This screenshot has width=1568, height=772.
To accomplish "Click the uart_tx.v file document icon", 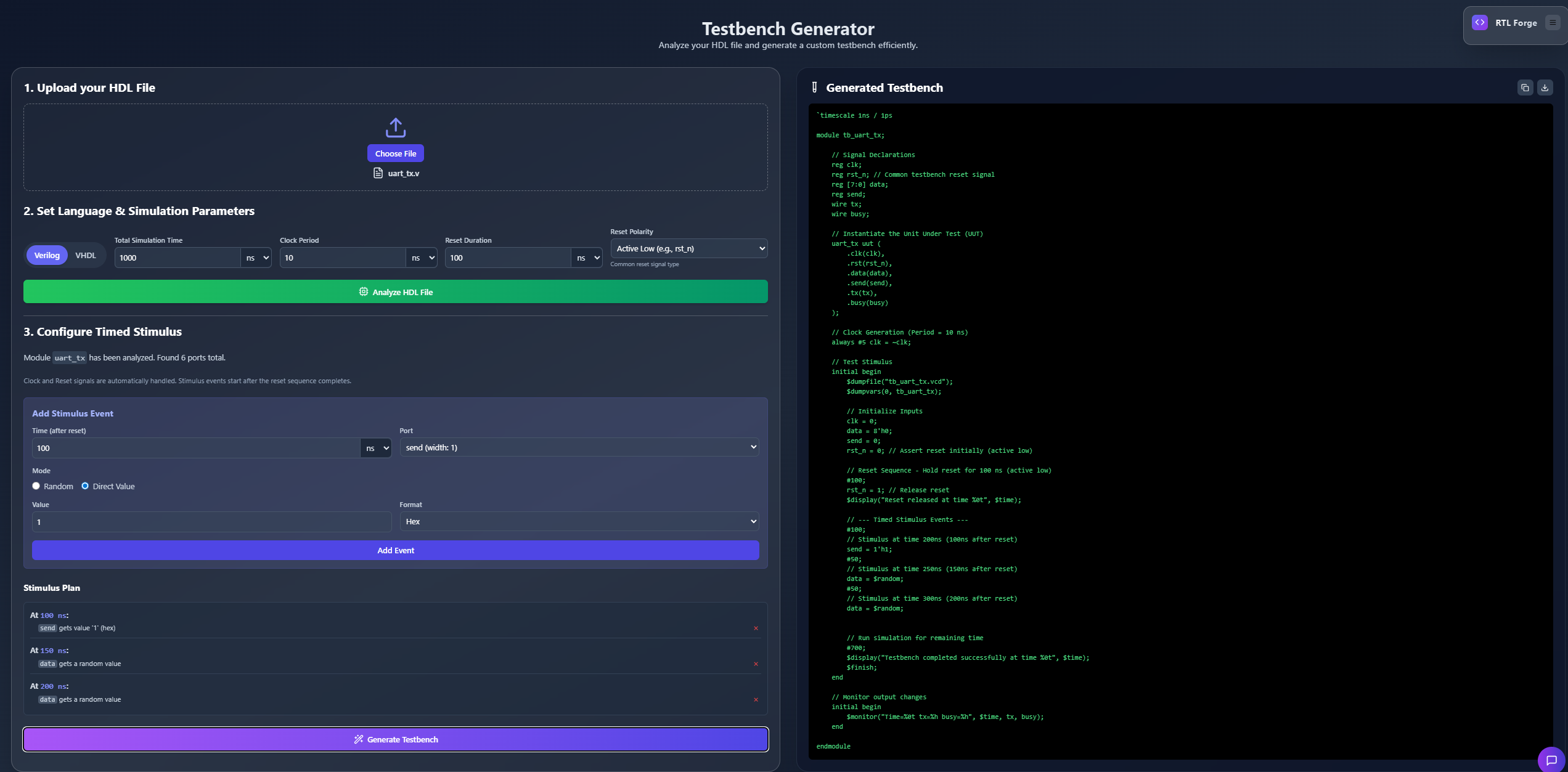I will tap(378, 173).
